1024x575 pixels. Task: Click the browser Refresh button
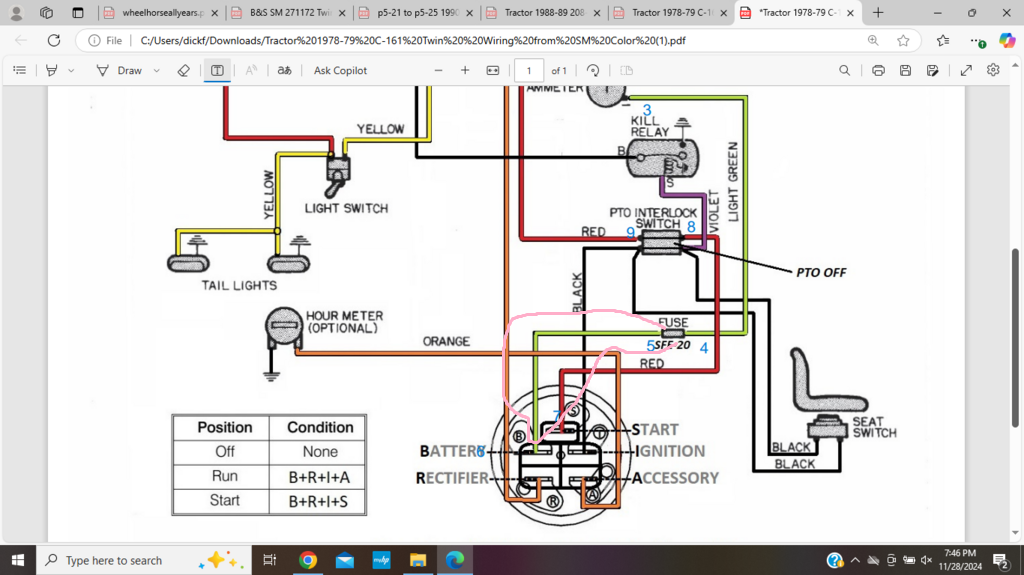pyautogui.click(x=54, y=41)
